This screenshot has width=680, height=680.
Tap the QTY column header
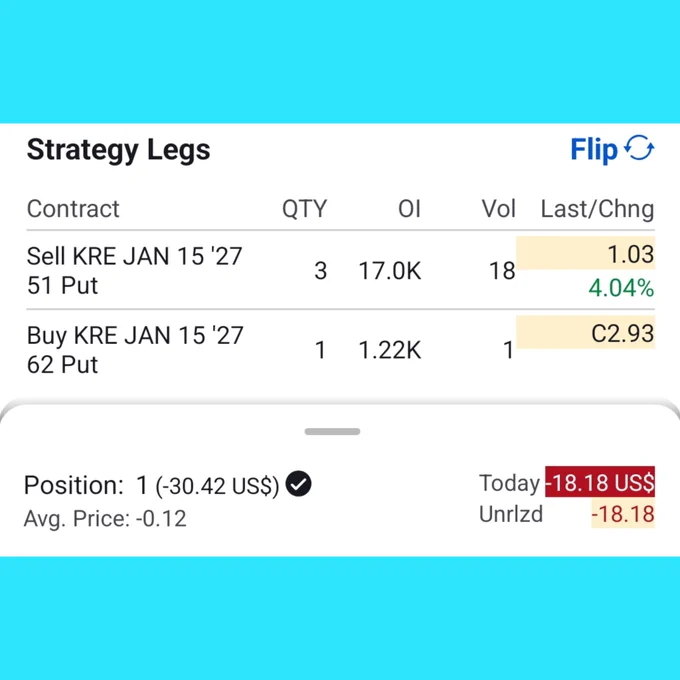(304, 209)
